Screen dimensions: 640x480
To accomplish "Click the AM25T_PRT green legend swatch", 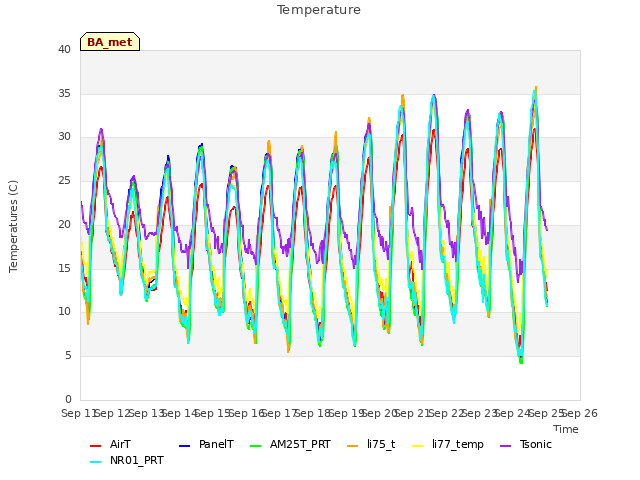I will click(255, 446).
